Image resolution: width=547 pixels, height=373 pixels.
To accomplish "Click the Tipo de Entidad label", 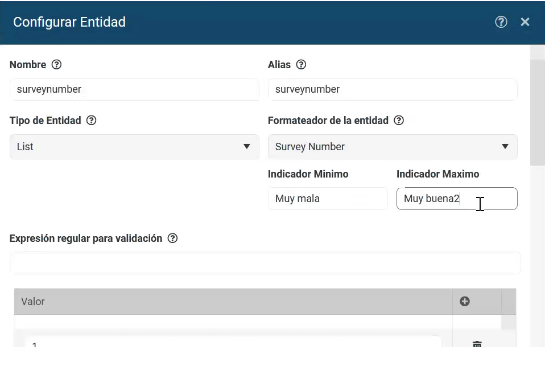I will [45, 120].
